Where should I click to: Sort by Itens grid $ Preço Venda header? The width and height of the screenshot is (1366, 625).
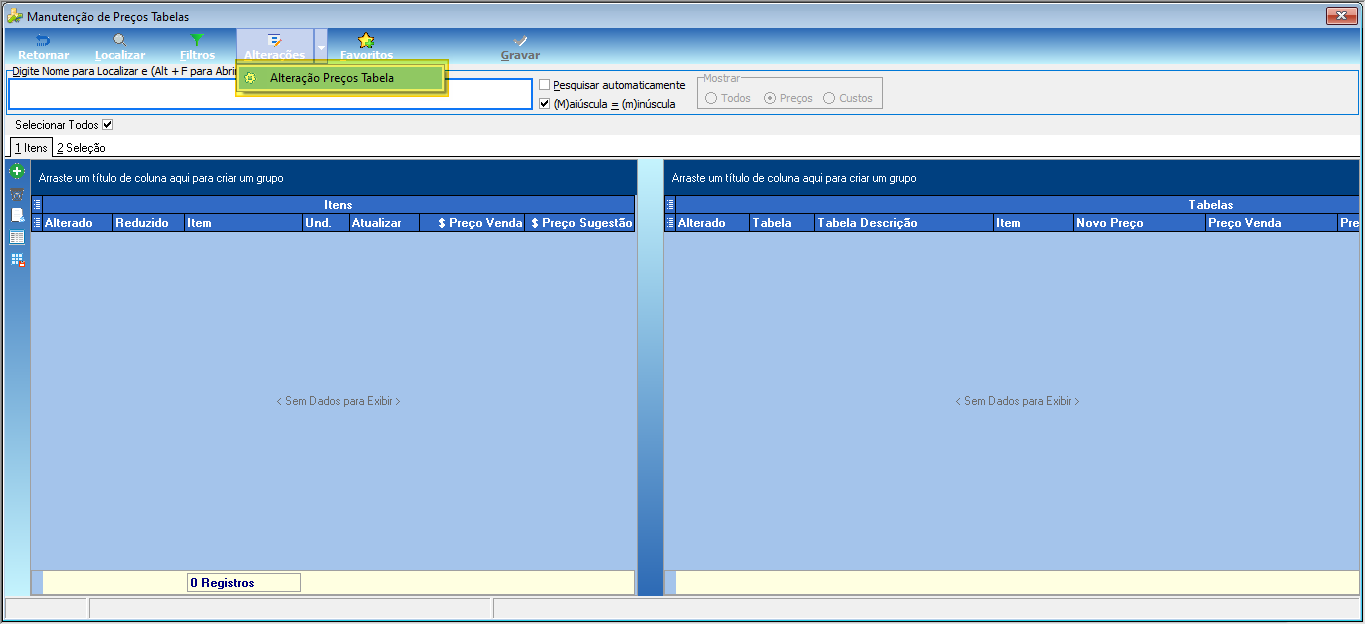click(472, 223)
